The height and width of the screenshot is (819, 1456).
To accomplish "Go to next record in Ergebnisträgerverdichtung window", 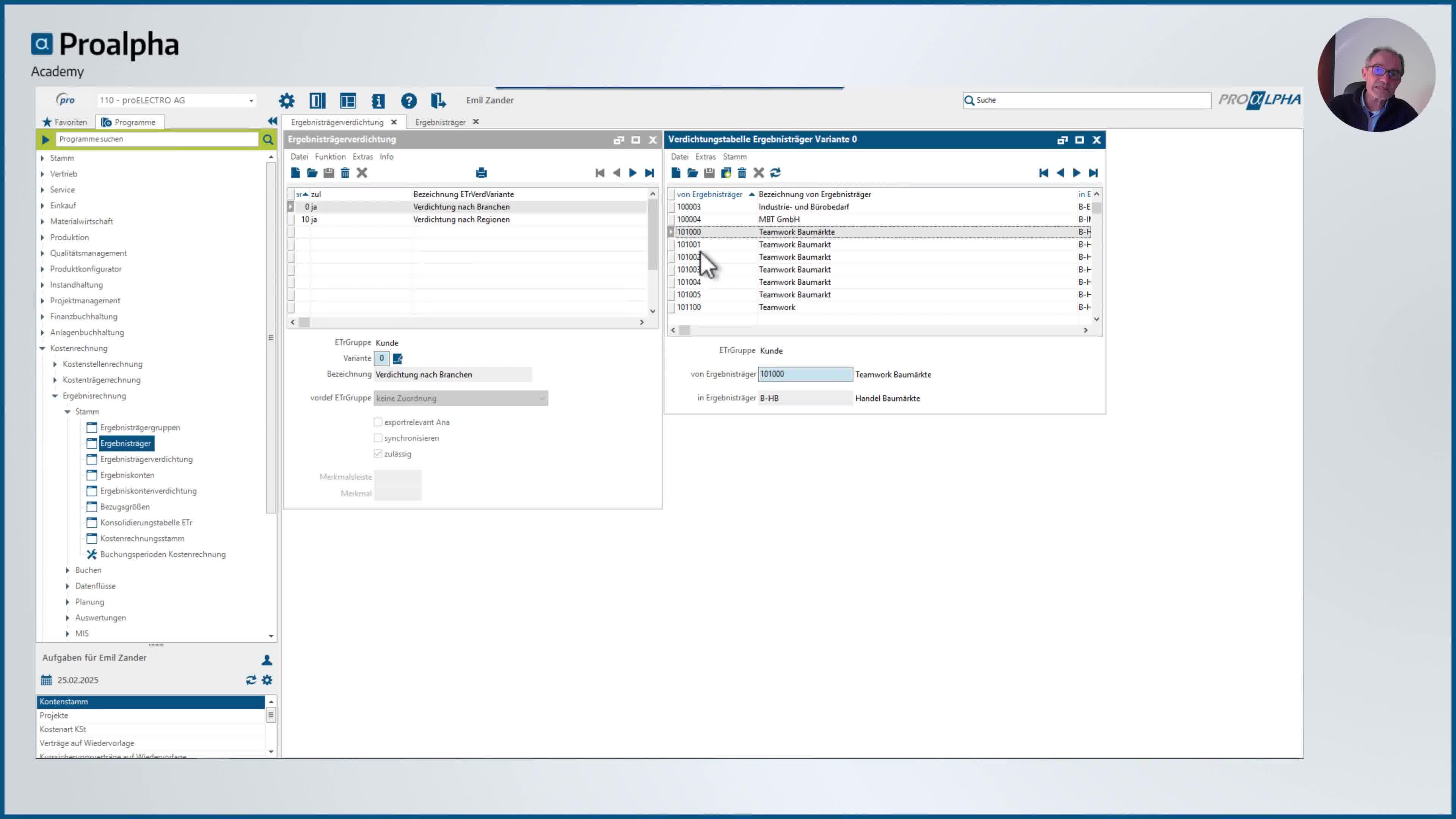I will click(633, 173).
